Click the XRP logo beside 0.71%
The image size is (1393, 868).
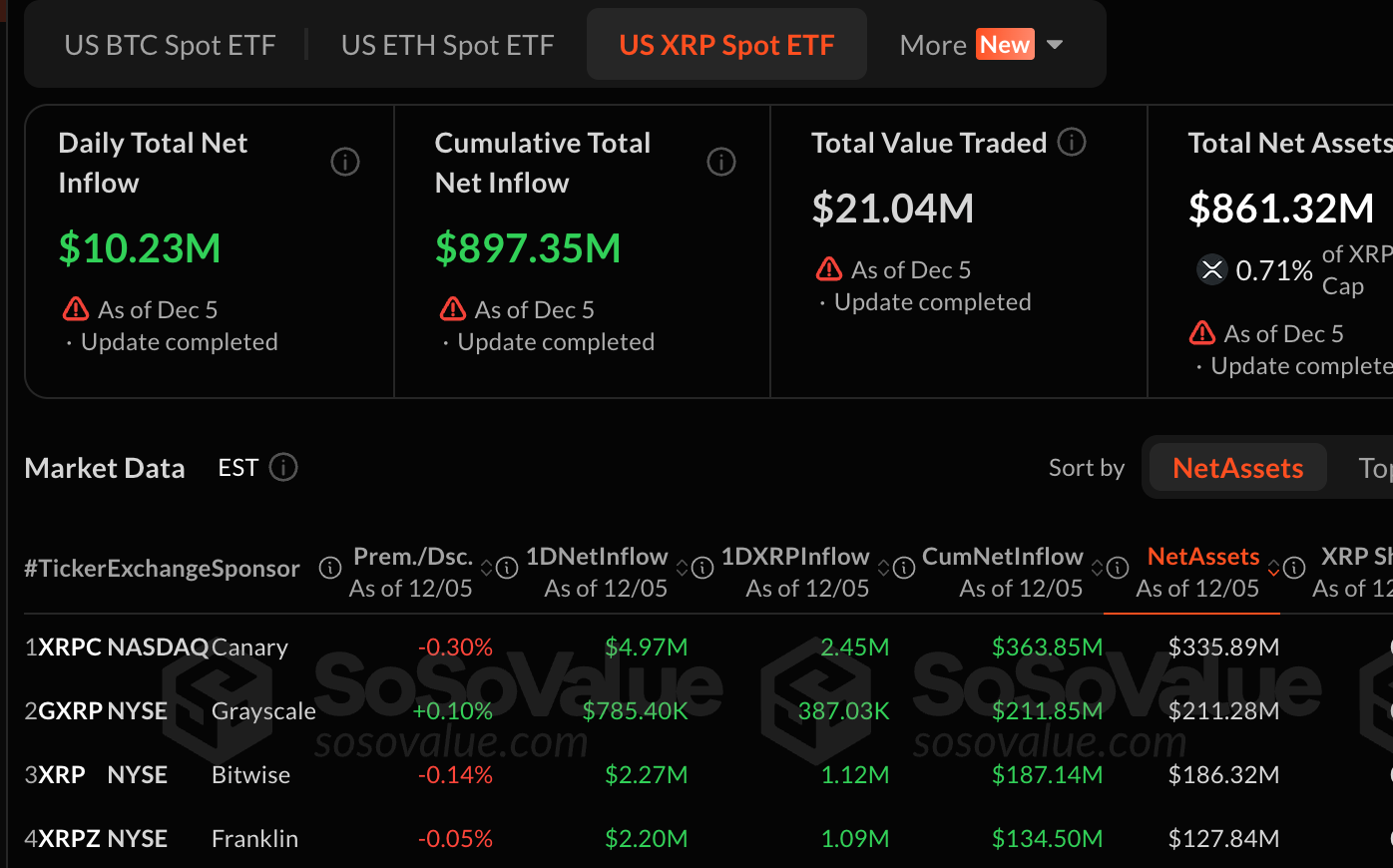(x=1211, y=269)
